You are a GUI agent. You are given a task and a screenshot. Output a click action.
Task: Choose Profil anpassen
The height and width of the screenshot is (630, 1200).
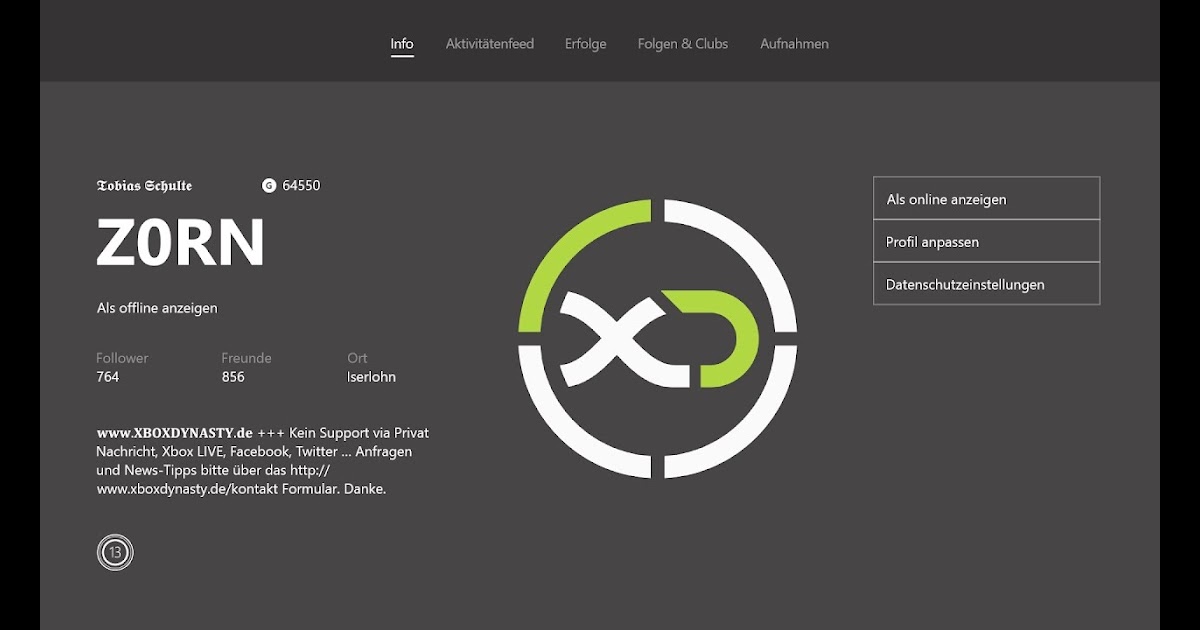point(986,242)
